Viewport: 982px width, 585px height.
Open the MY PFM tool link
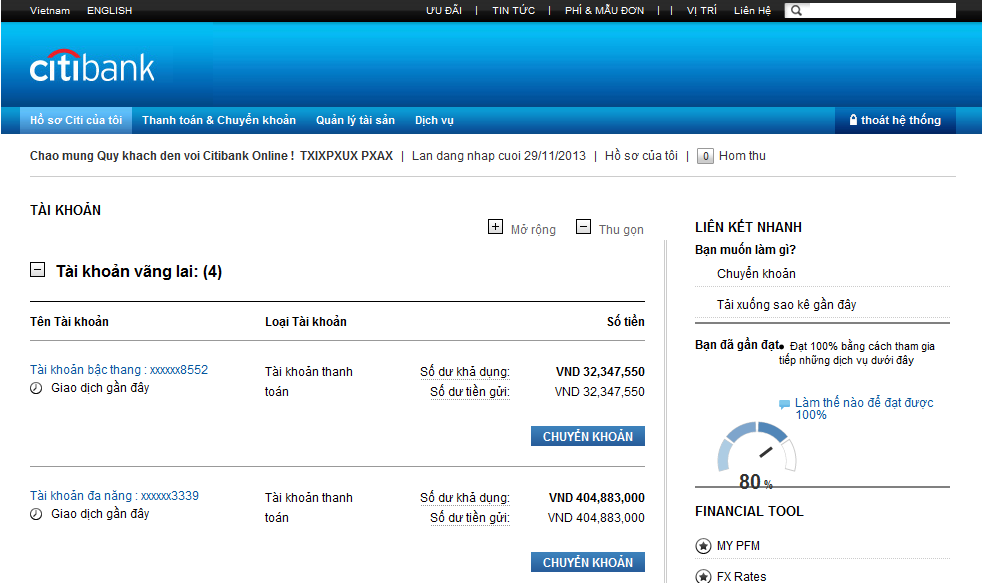pos(738,546)
